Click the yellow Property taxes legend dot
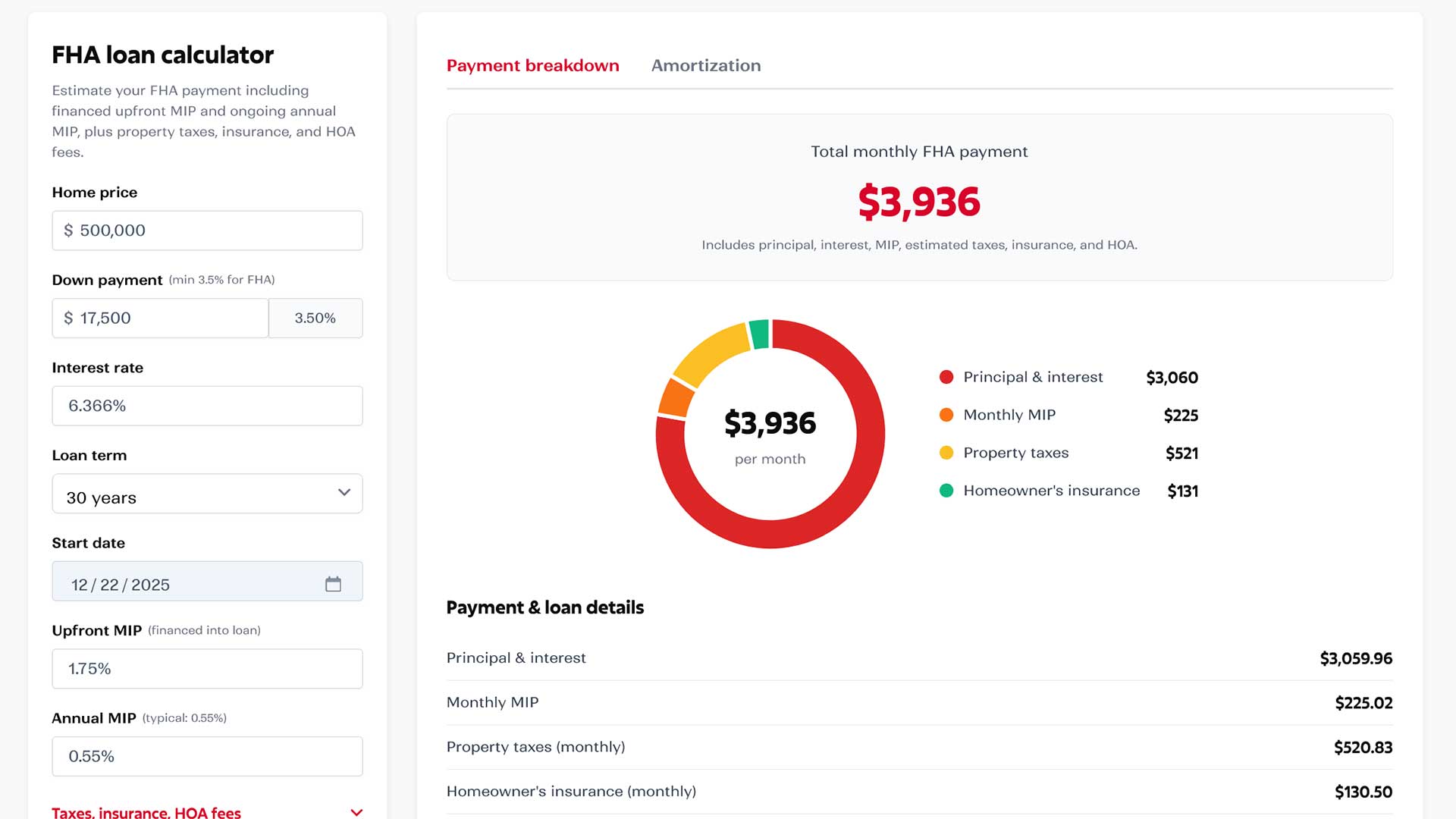Viewport: 1456px width, 819px height. (946, 452)
